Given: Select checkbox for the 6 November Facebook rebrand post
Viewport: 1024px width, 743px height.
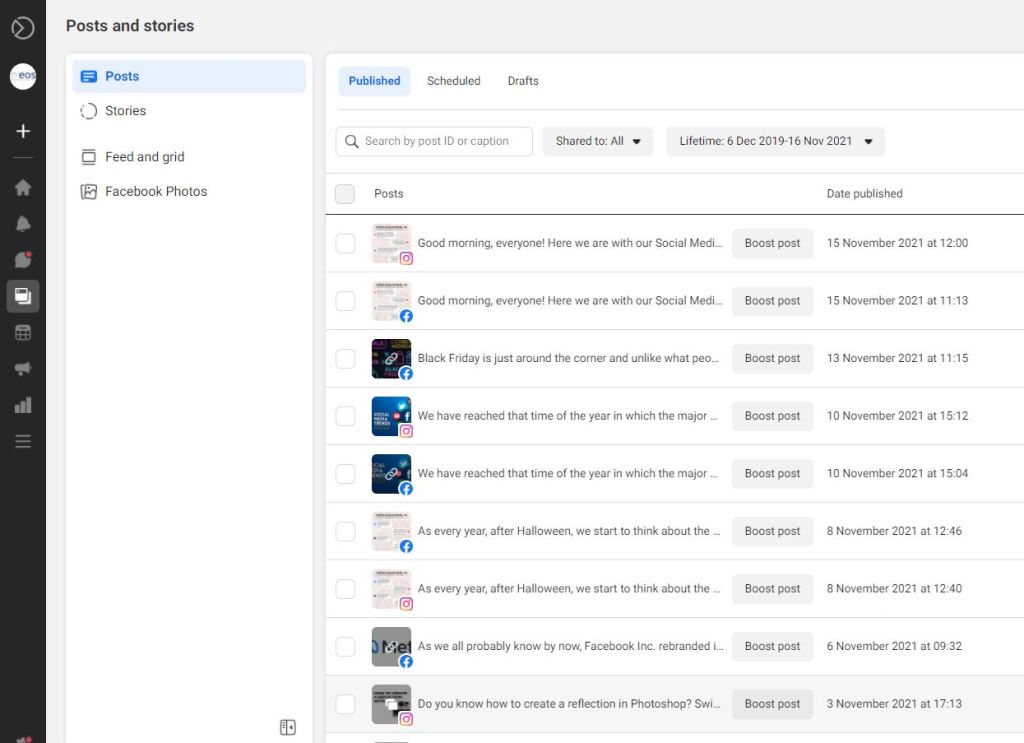Looking at the screenshot, I should tap(345, 646).
